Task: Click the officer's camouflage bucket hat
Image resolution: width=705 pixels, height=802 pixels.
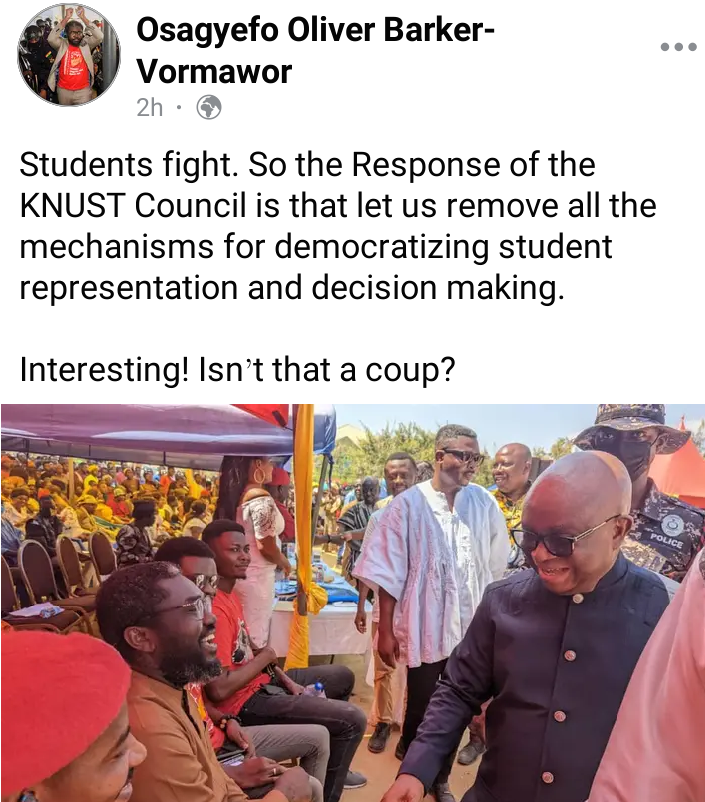Action: coord(632,427)
